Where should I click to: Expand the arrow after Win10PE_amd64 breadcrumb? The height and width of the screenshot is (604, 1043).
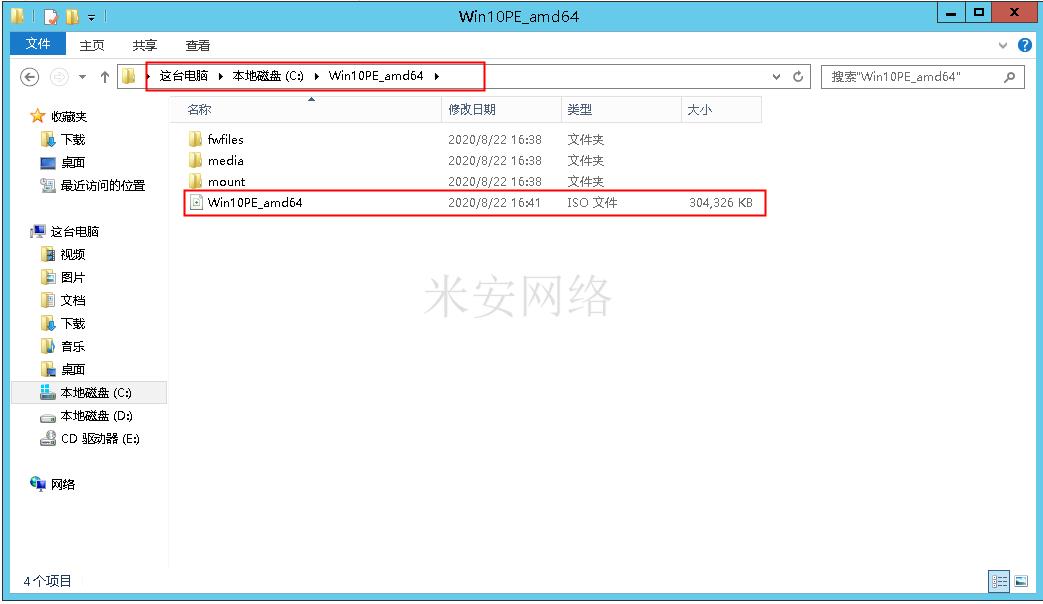click(436, 76)
